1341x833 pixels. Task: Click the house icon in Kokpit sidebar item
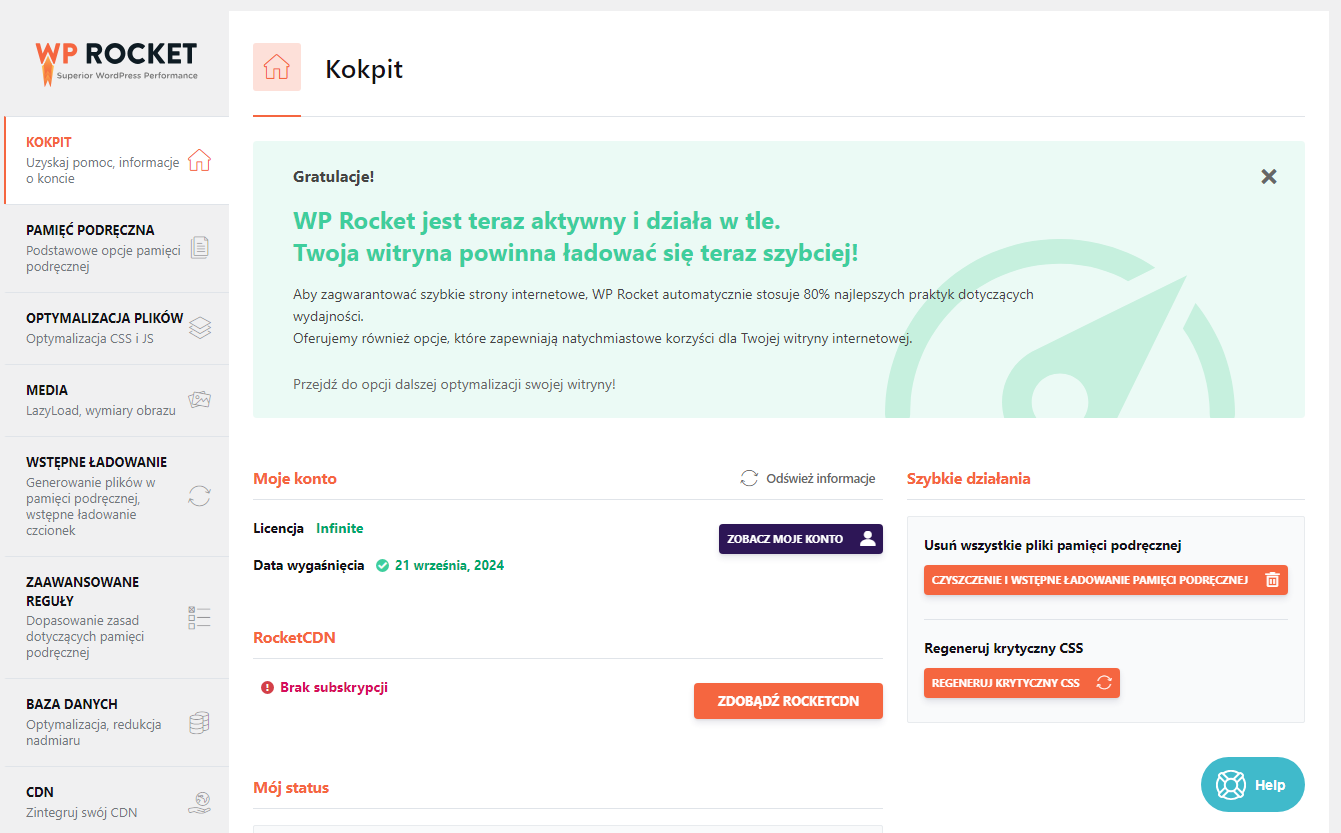pos(199,160)
